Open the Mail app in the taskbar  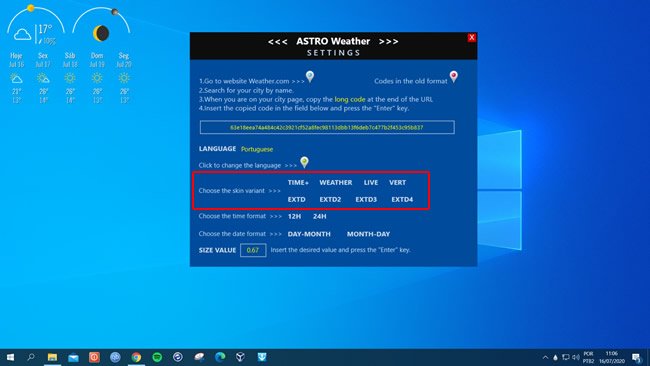click(x=73, y=357)
